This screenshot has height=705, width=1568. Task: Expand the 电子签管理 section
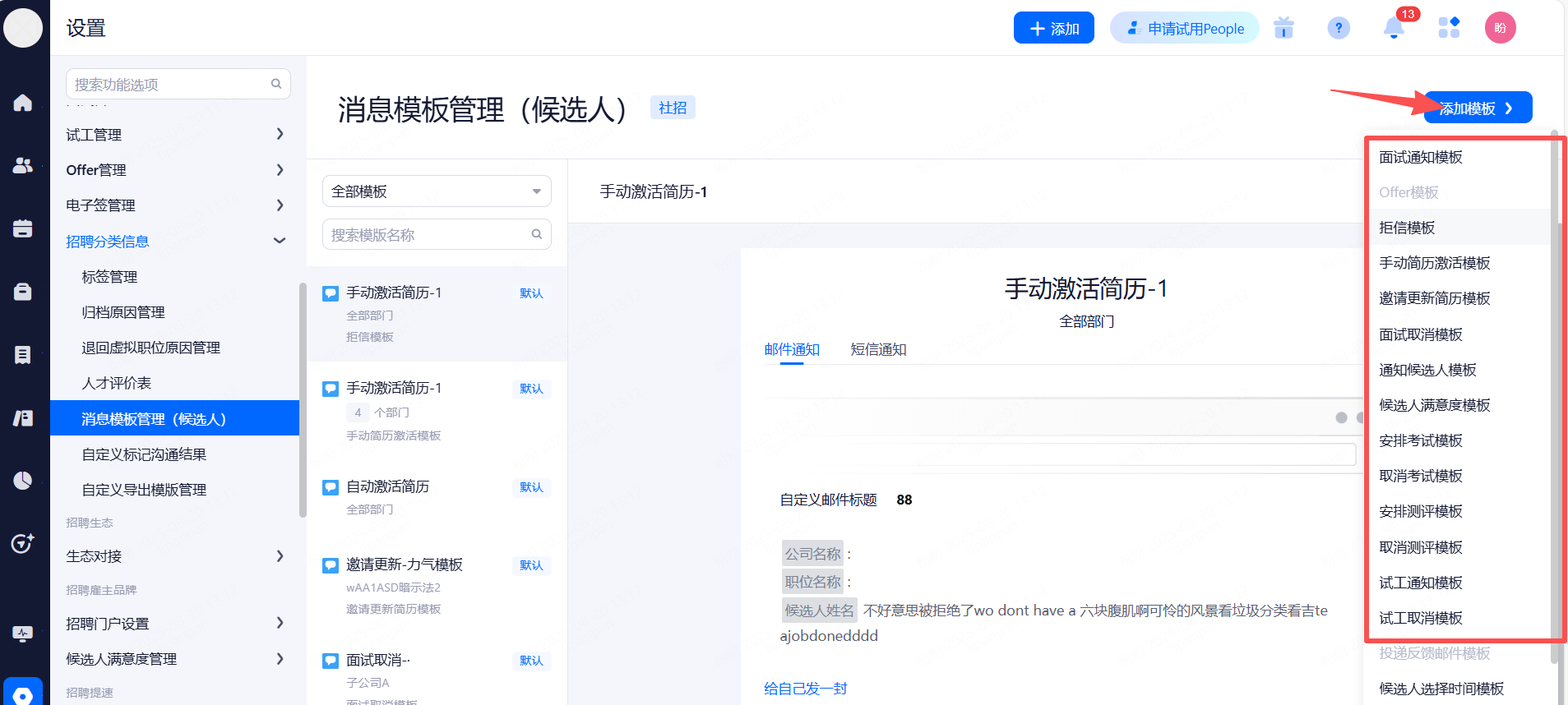tap(175, 205)
